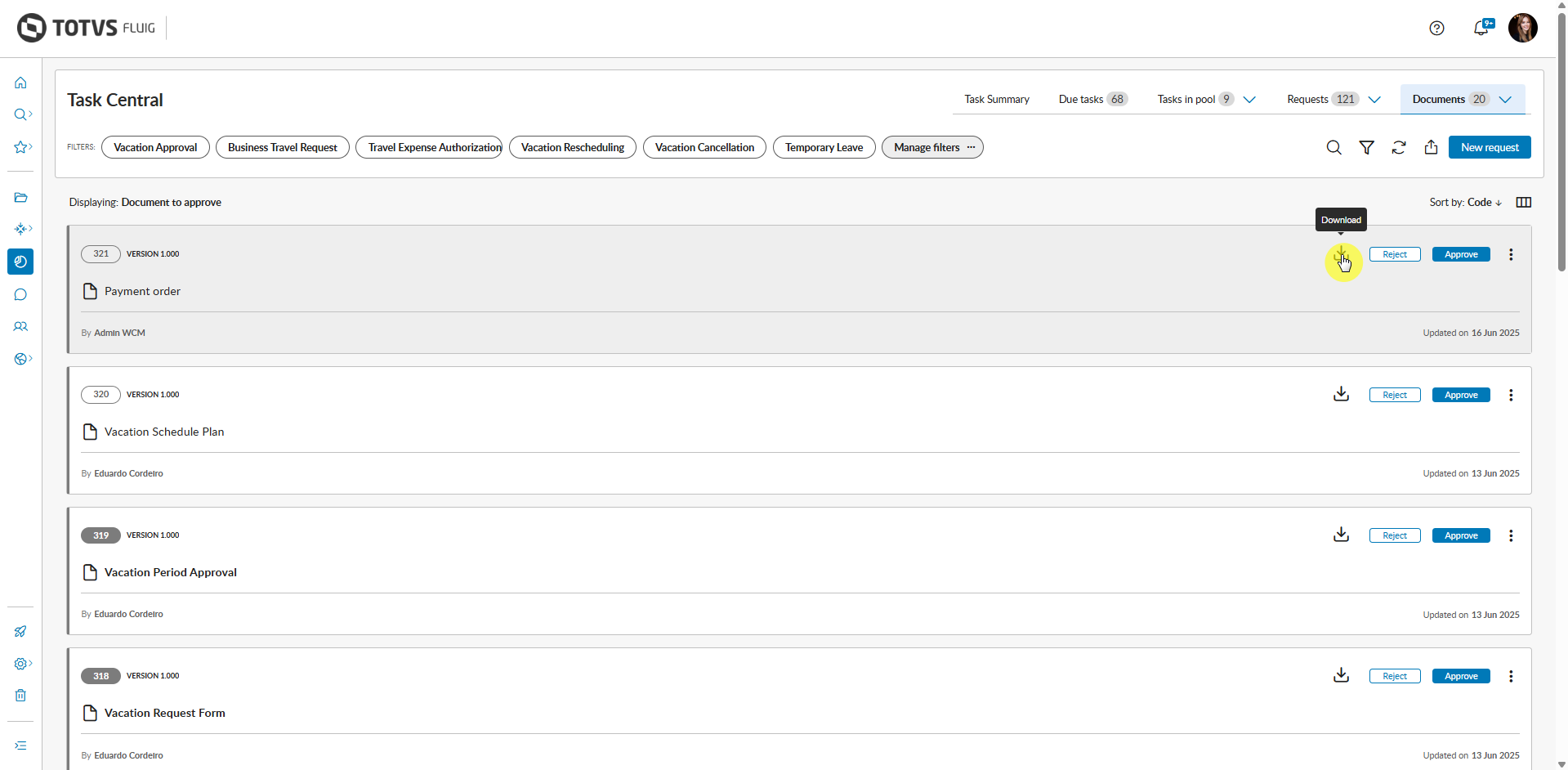
Task: Open the notifications bell
Action: click(x=1481, y=29)
